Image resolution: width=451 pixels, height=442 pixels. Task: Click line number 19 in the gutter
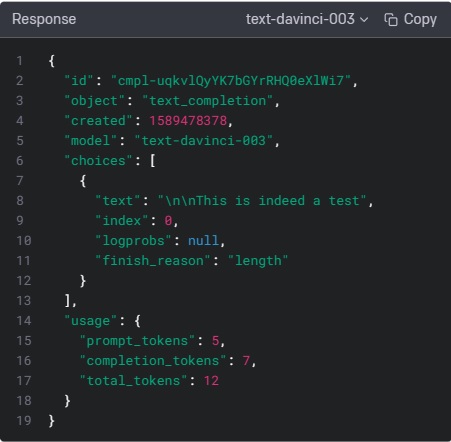coord(24,421)
